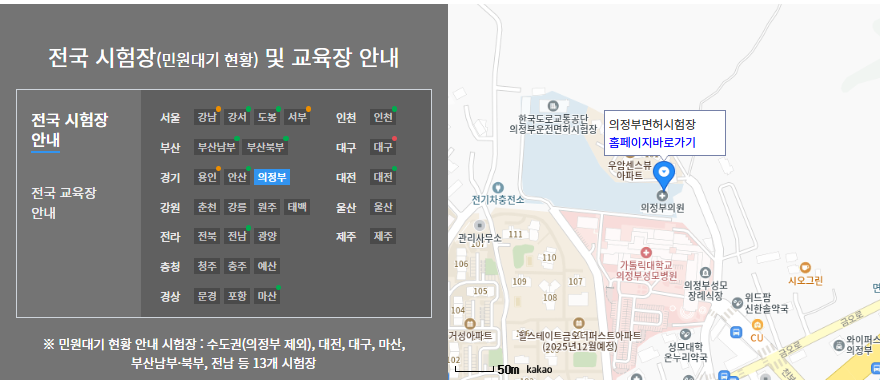This screenshot has height=387, width=883.
Task: Click the 관리사무소 office icon
Action: pos(480,226)
